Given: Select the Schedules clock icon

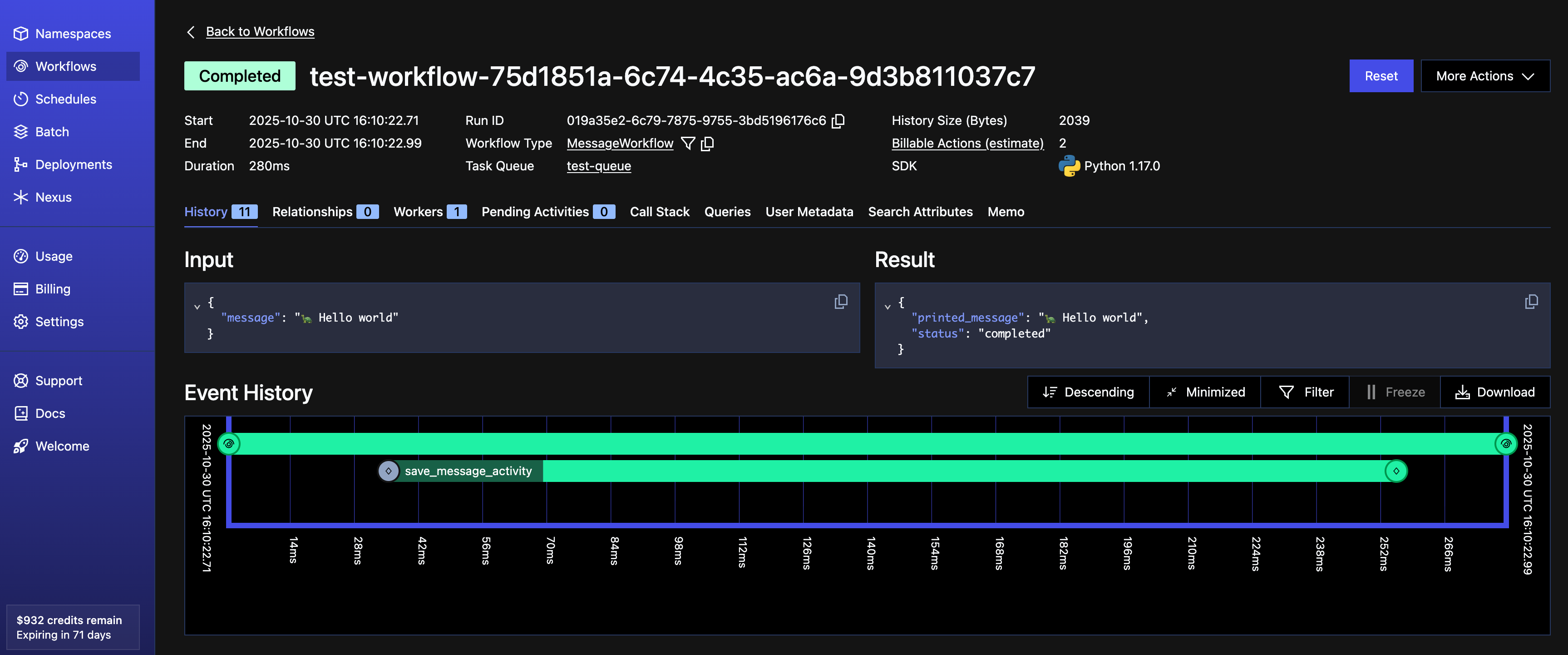Looking at the screenshot, I should (21, 99).
